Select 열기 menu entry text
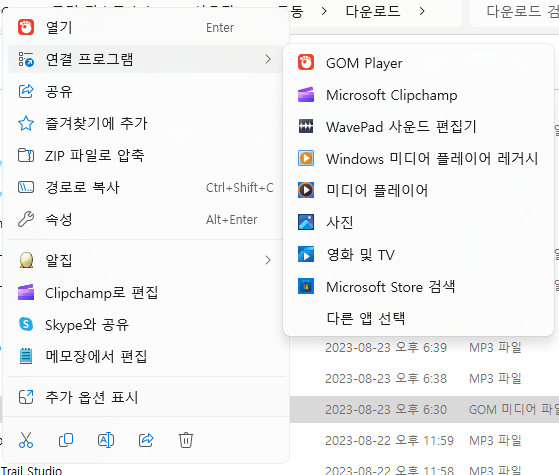 (x=59, y=27)
